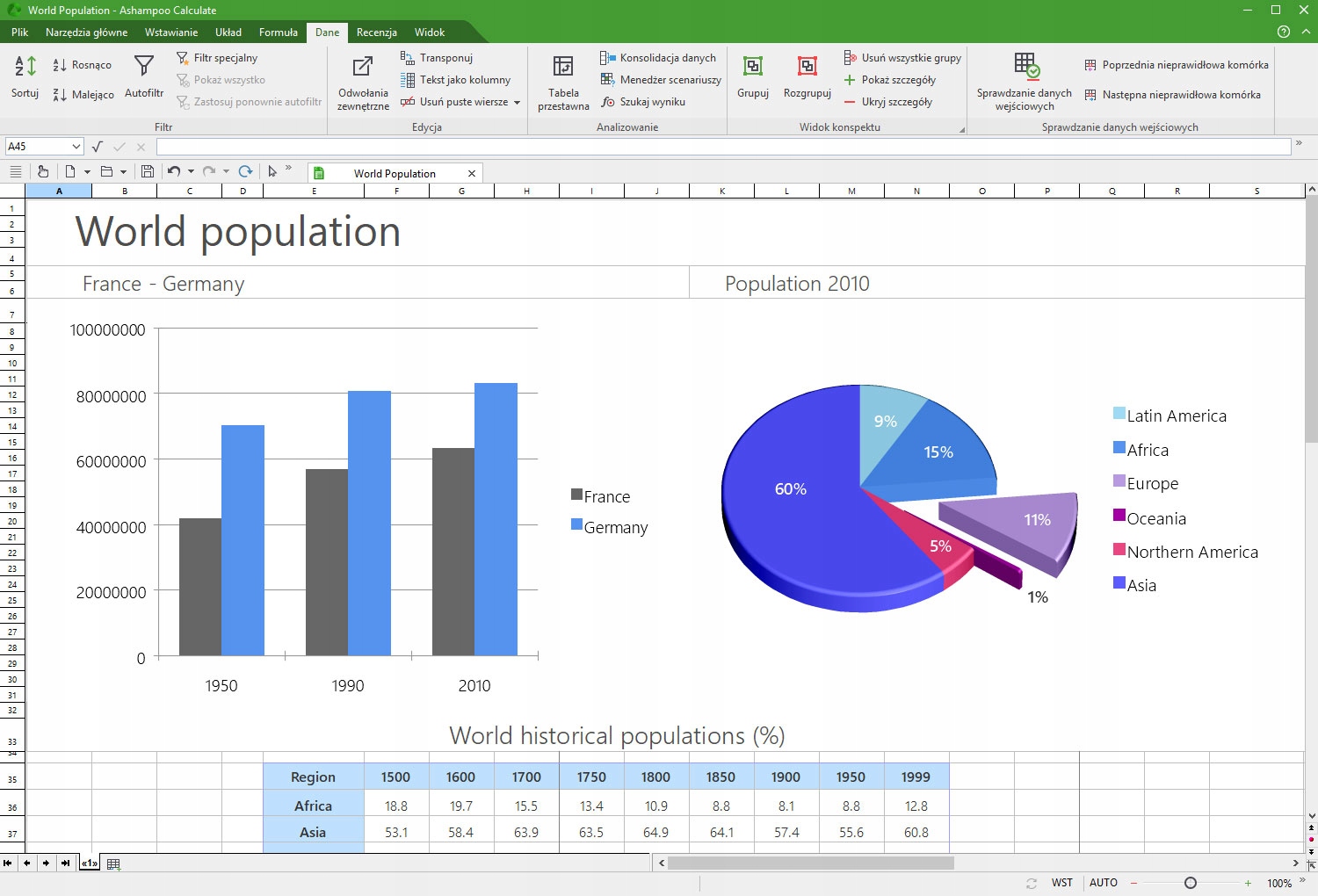The width and height of the screenshot is (1318, 896).
Task: Click the Tabela przestawna pivot table icon
Action: (562, 68)
